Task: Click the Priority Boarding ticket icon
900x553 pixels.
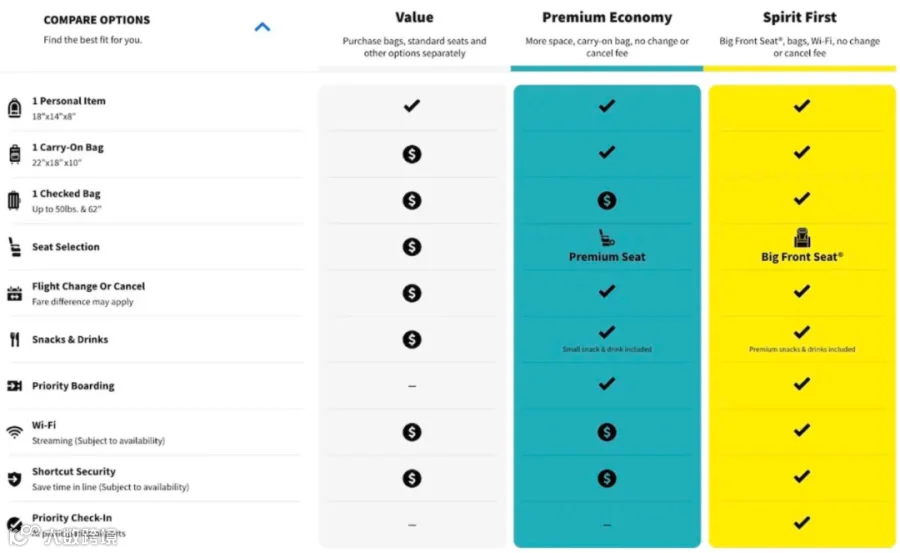Action: point(14,386)
